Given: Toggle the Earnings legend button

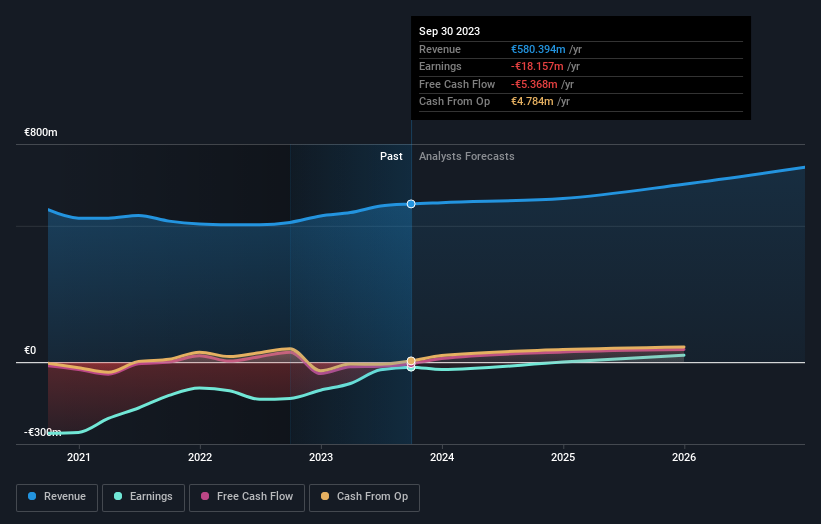Looking at the screenshot, I should tap(143, 497).
